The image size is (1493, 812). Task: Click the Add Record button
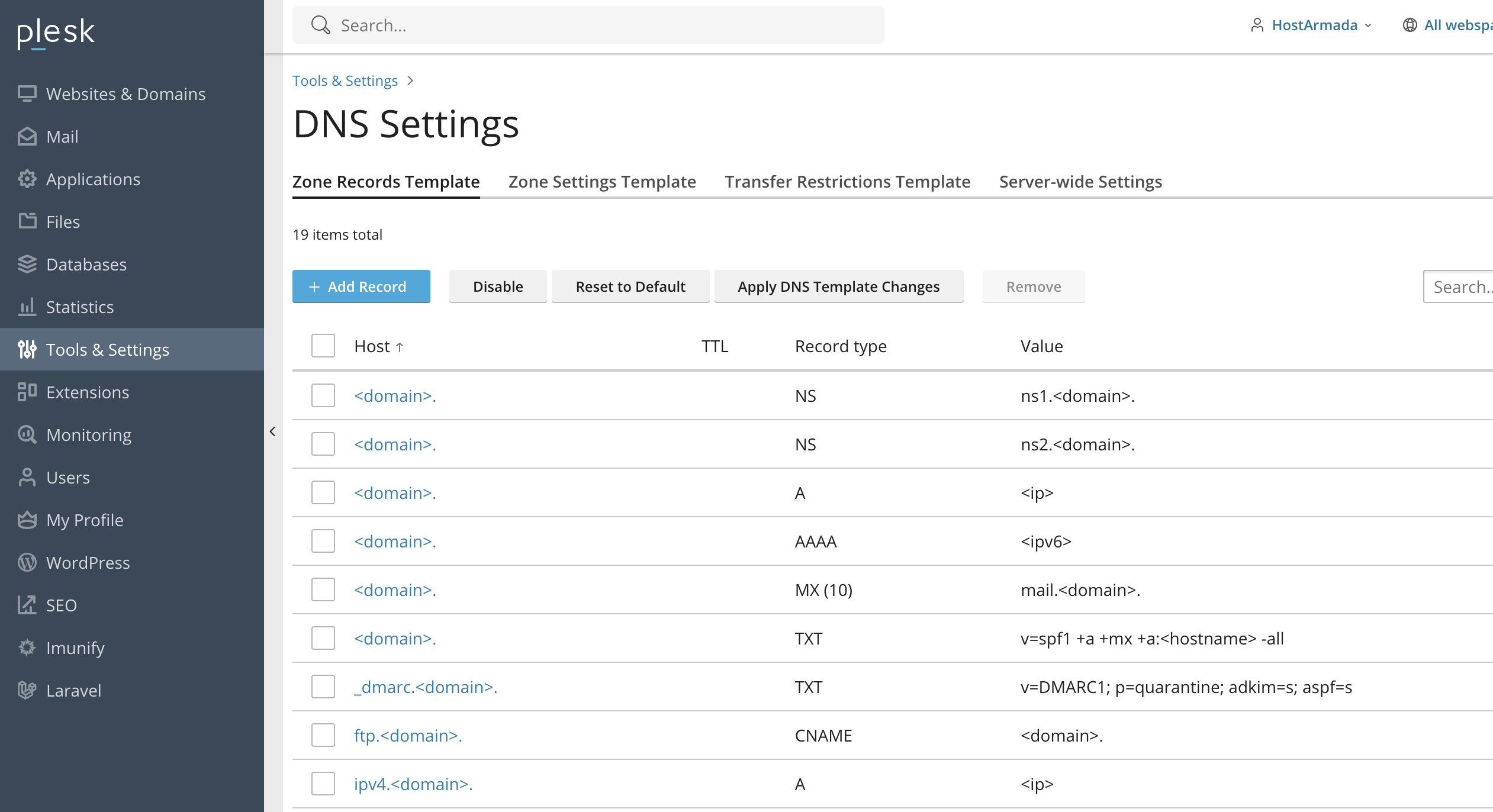click(361, 286)
